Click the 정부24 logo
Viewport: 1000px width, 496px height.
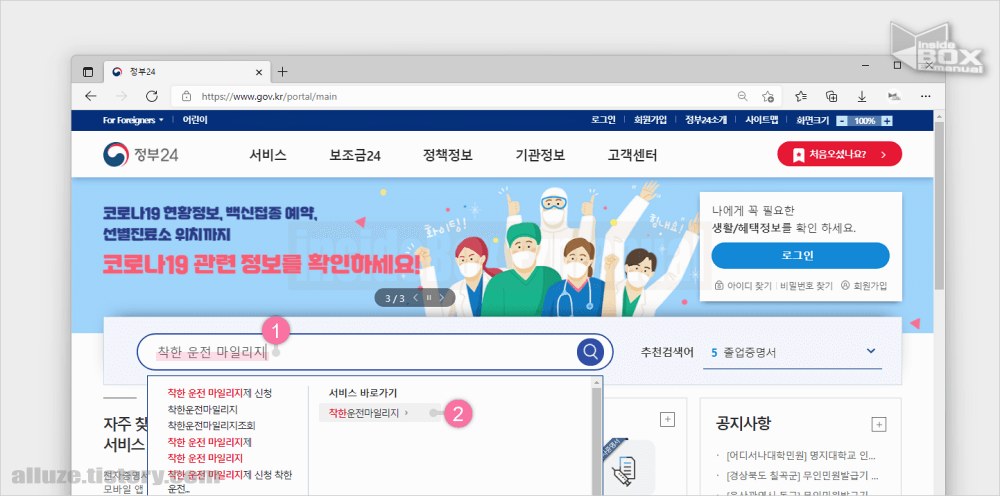point(140,154)
